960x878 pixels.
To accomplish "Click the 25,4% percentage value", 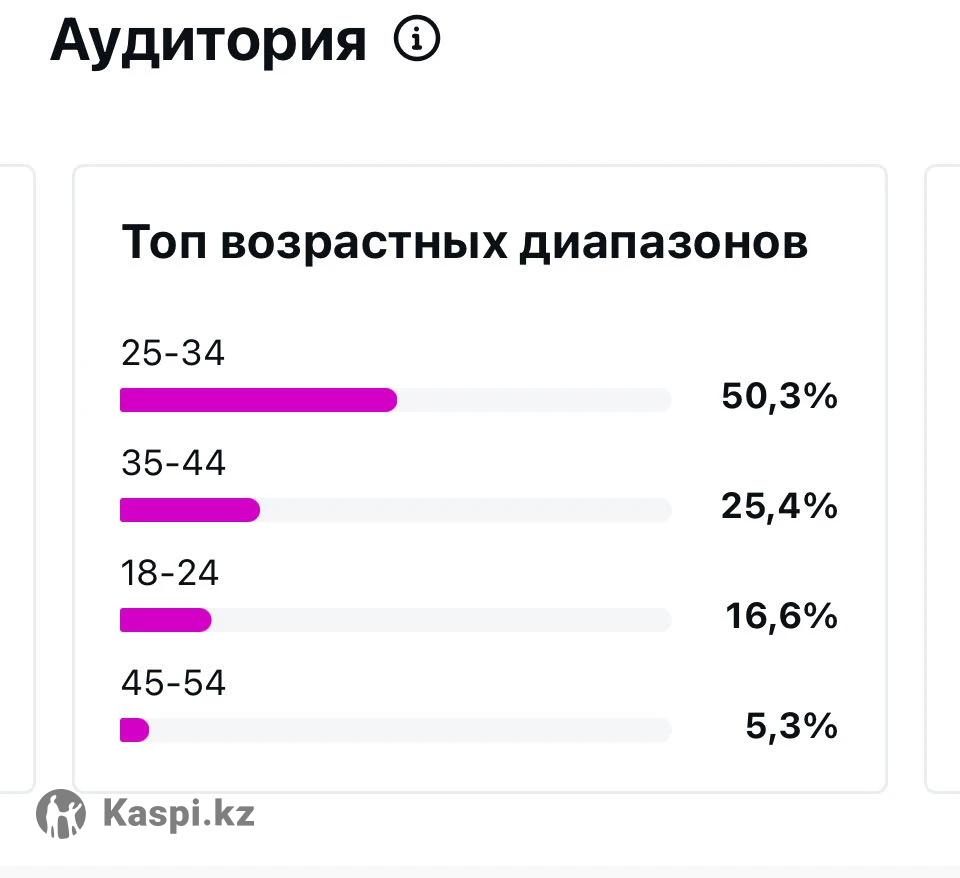I will 779,507.
